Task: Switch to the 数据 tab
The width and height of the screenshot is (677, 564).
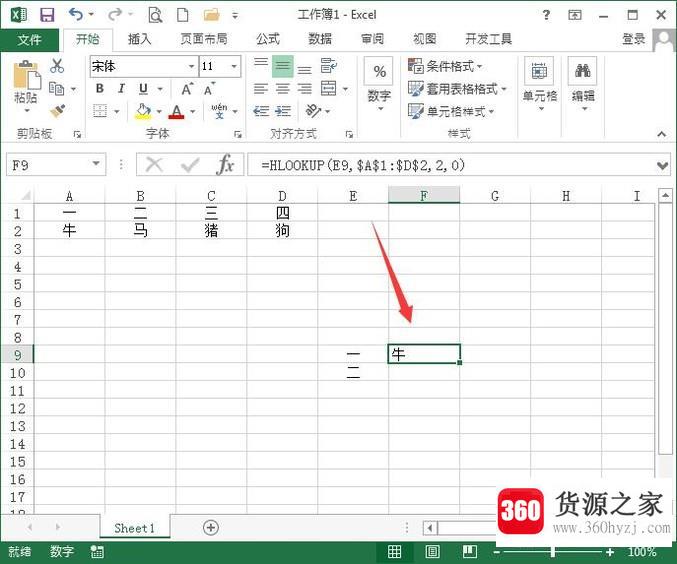Action: pos(320,39)
